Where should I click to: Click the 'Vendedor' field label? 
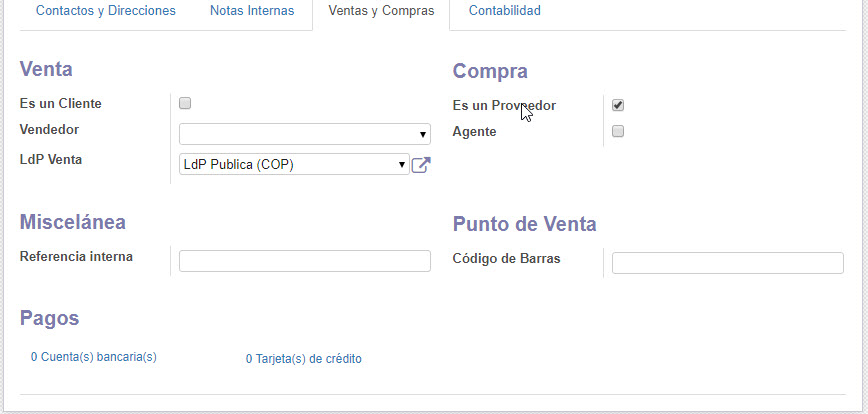[x=49, y=129]
